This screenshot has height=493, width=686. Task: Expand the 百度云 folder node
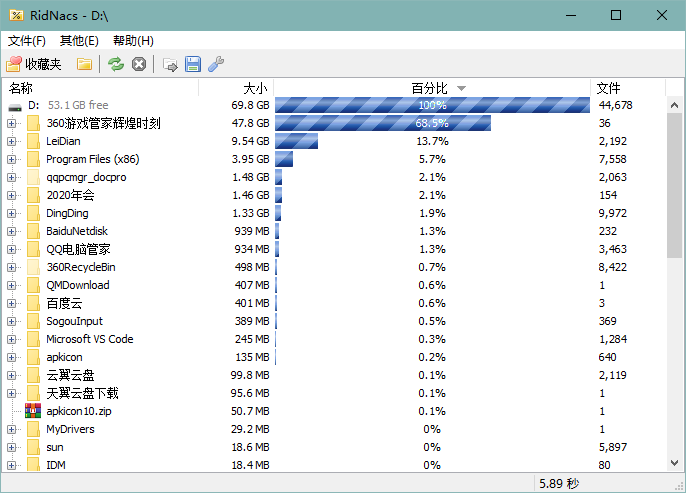(11, 303)
